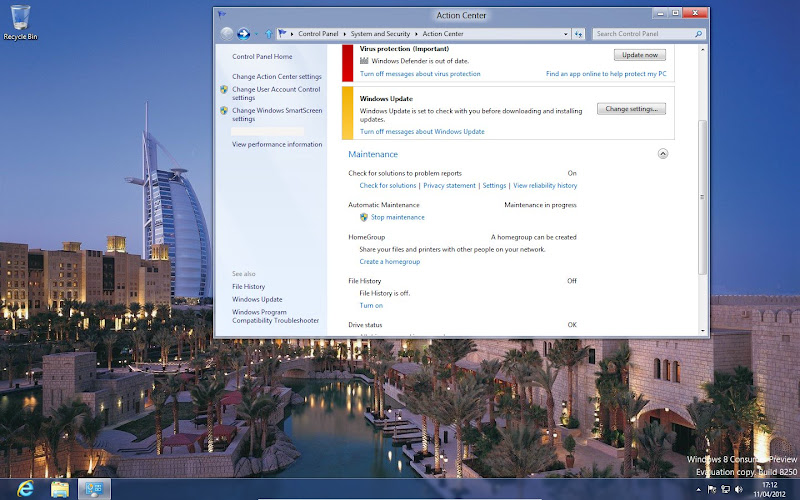Viewport: 800px width, 500px height.
Task: Open the Recycle Bin desktop icon
Action: [20, 22]
